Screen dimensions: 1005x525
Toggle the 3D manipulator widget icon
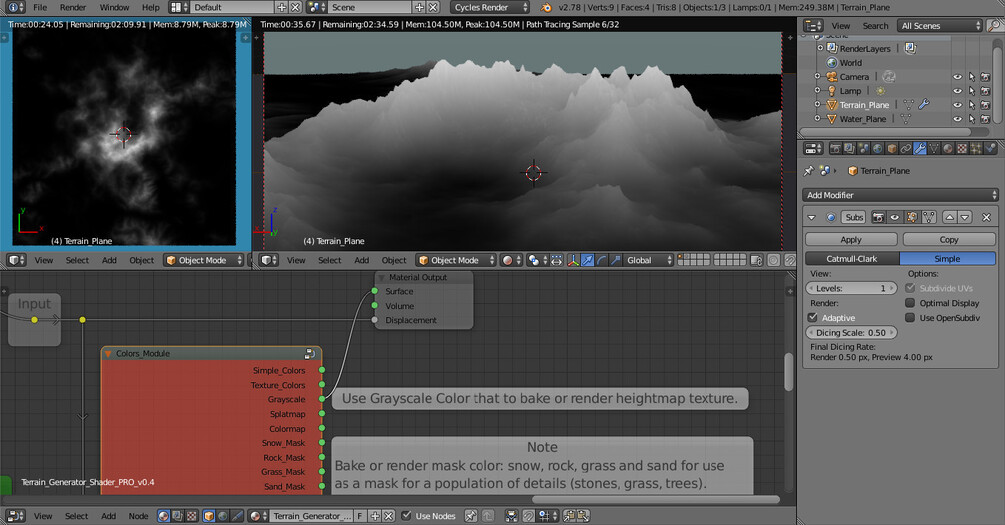[572, 260]
